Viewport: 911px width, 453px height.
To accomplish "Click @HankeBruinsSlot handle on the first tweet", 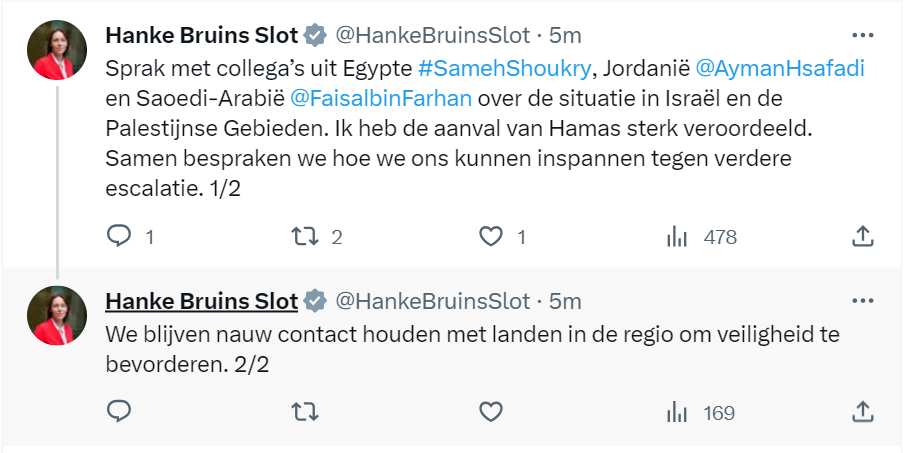I will tap(432, 36).
